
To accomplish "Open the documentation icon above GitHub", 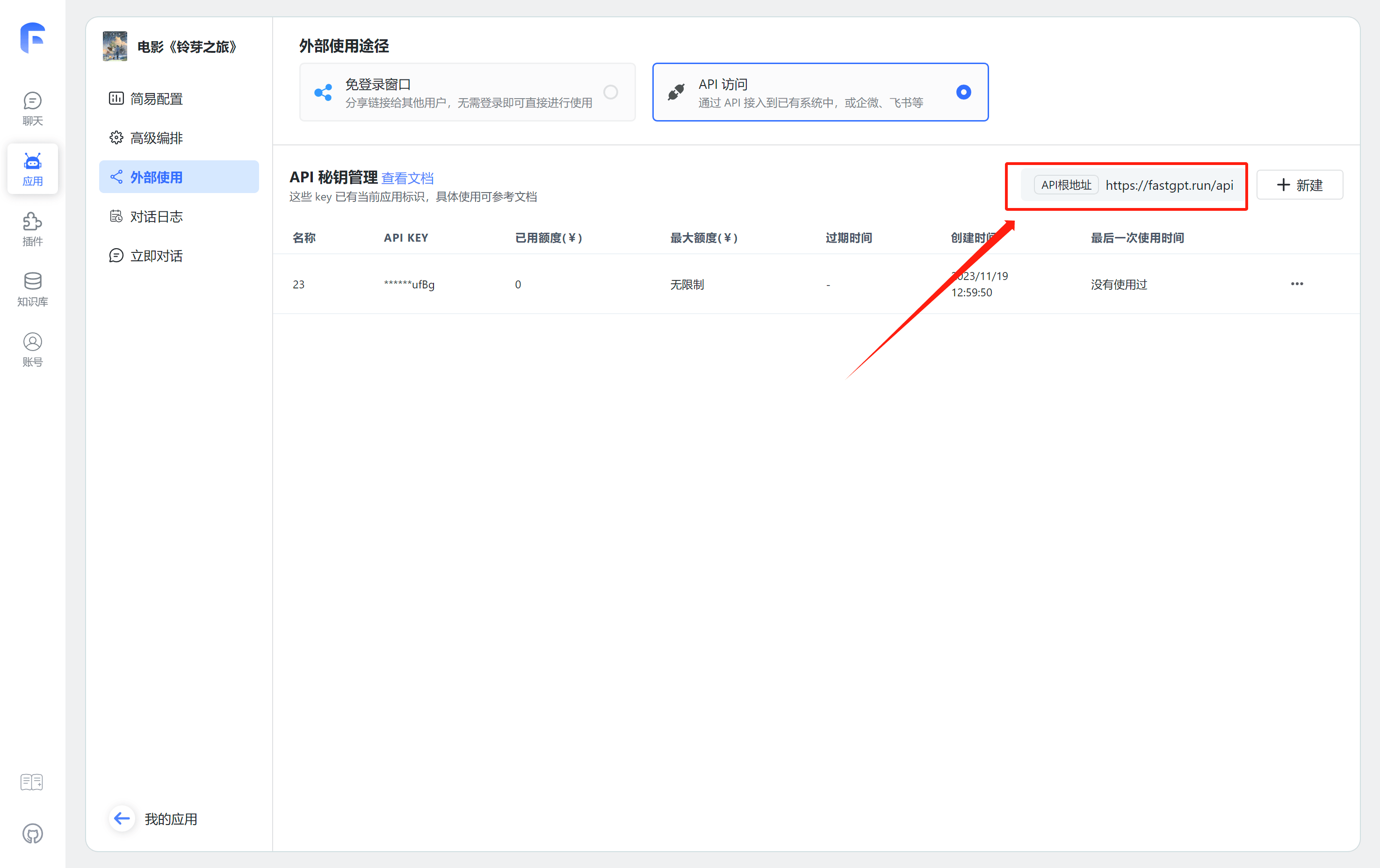I will pyautogui.click(x=31, y=782).
